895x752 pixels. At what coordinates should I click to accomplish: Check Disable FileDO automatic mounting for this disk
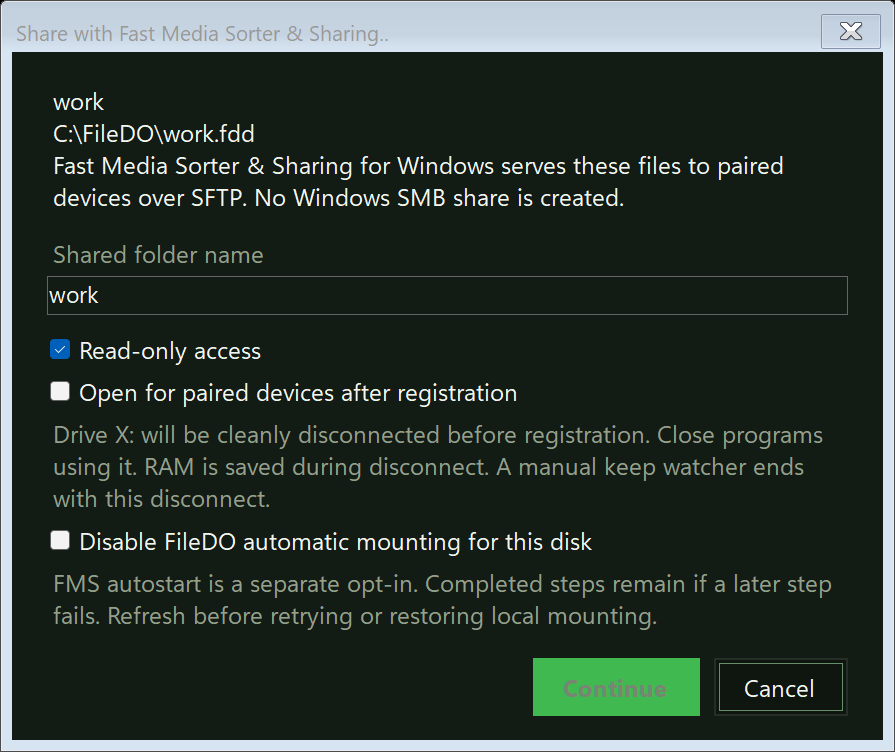click(x=60, y=540)
